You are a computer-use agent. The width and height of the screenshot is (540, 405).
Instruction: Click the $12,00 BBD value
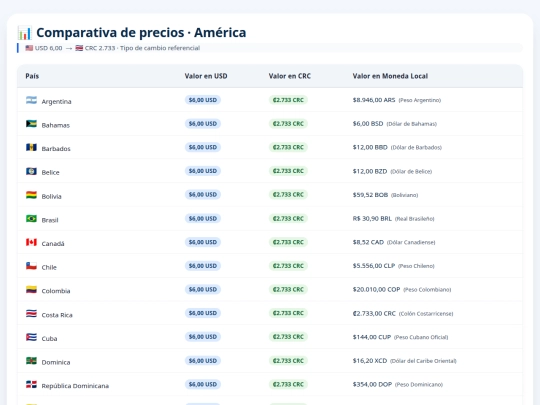(x=370, y=147)
